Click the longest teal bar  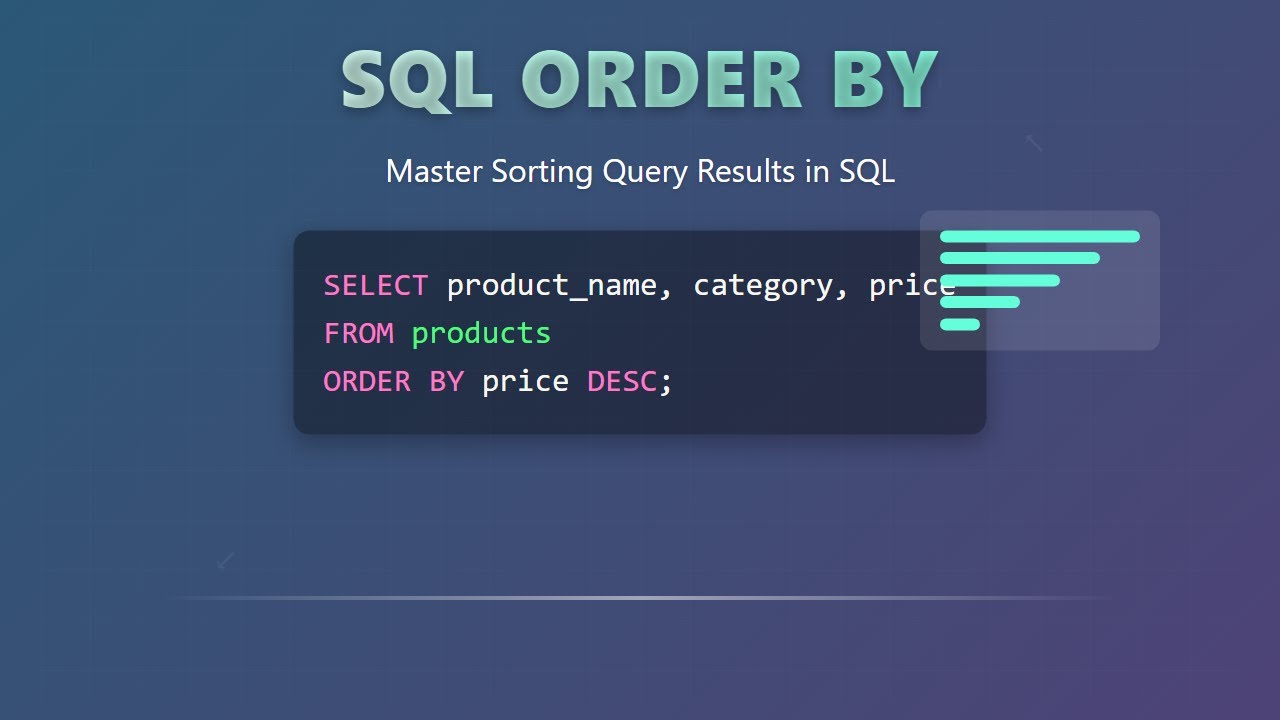(x=1040, y=237)
